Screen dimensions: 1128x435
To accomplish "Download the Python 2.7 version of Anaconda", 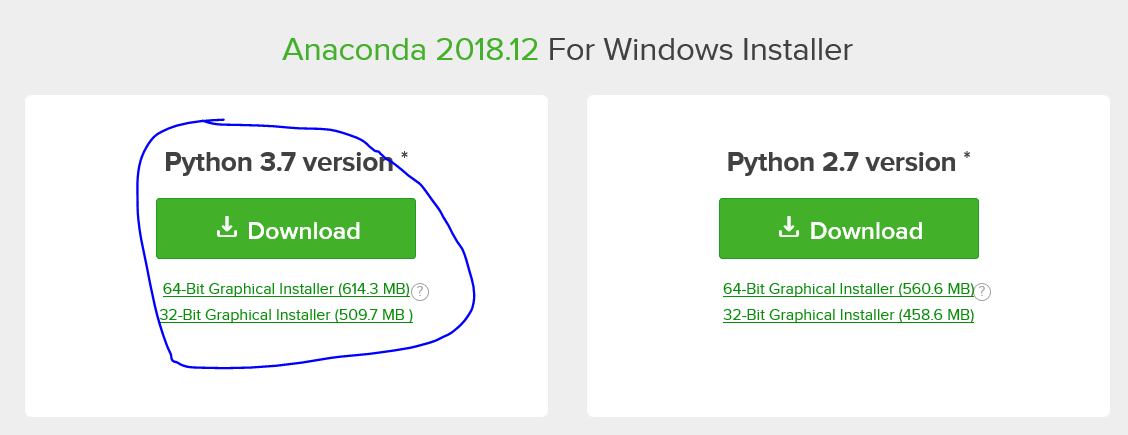I will click(x=849, y=229).
